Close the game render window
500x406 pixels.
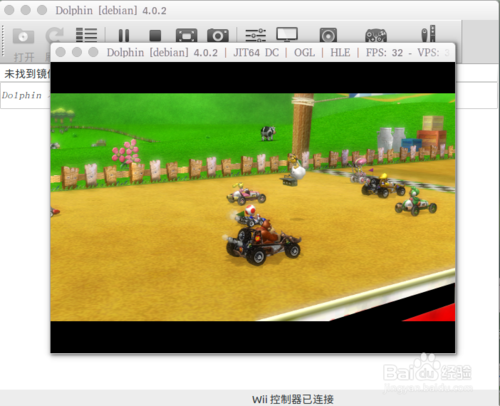coord(60,52)
